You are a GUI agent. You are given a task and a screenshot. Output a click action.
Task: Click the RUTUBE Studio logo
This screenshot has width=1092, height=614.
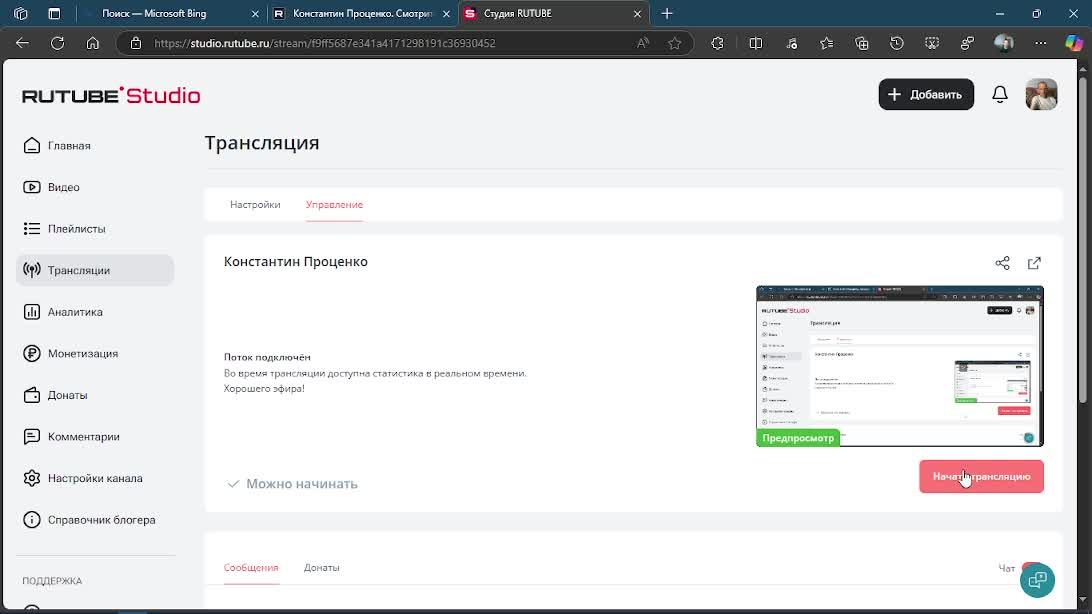click(x=111, y=95)
